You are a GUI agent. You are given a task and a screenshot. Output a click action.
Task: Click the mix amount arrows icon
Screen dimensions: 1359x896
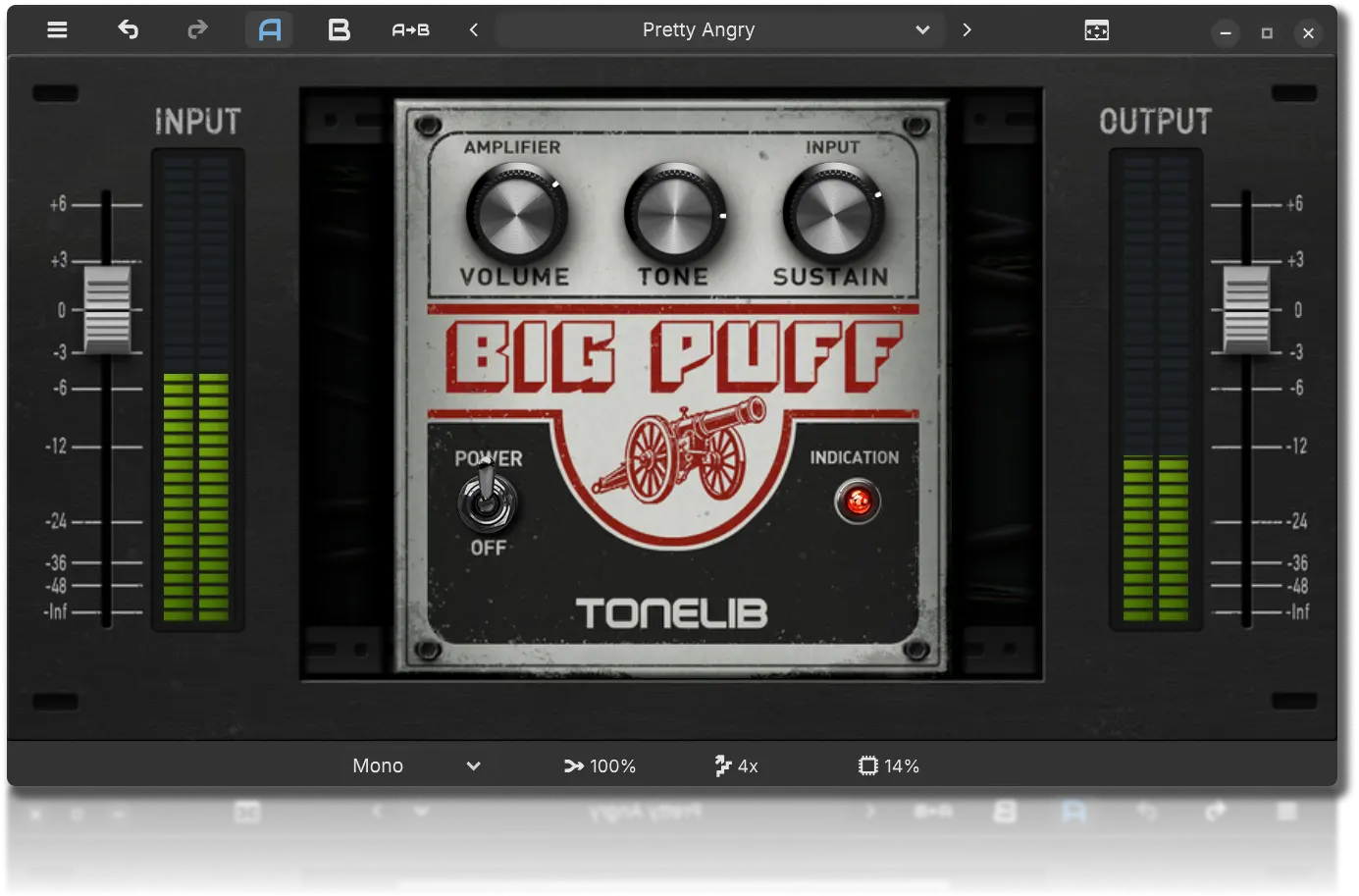point(574,765)
